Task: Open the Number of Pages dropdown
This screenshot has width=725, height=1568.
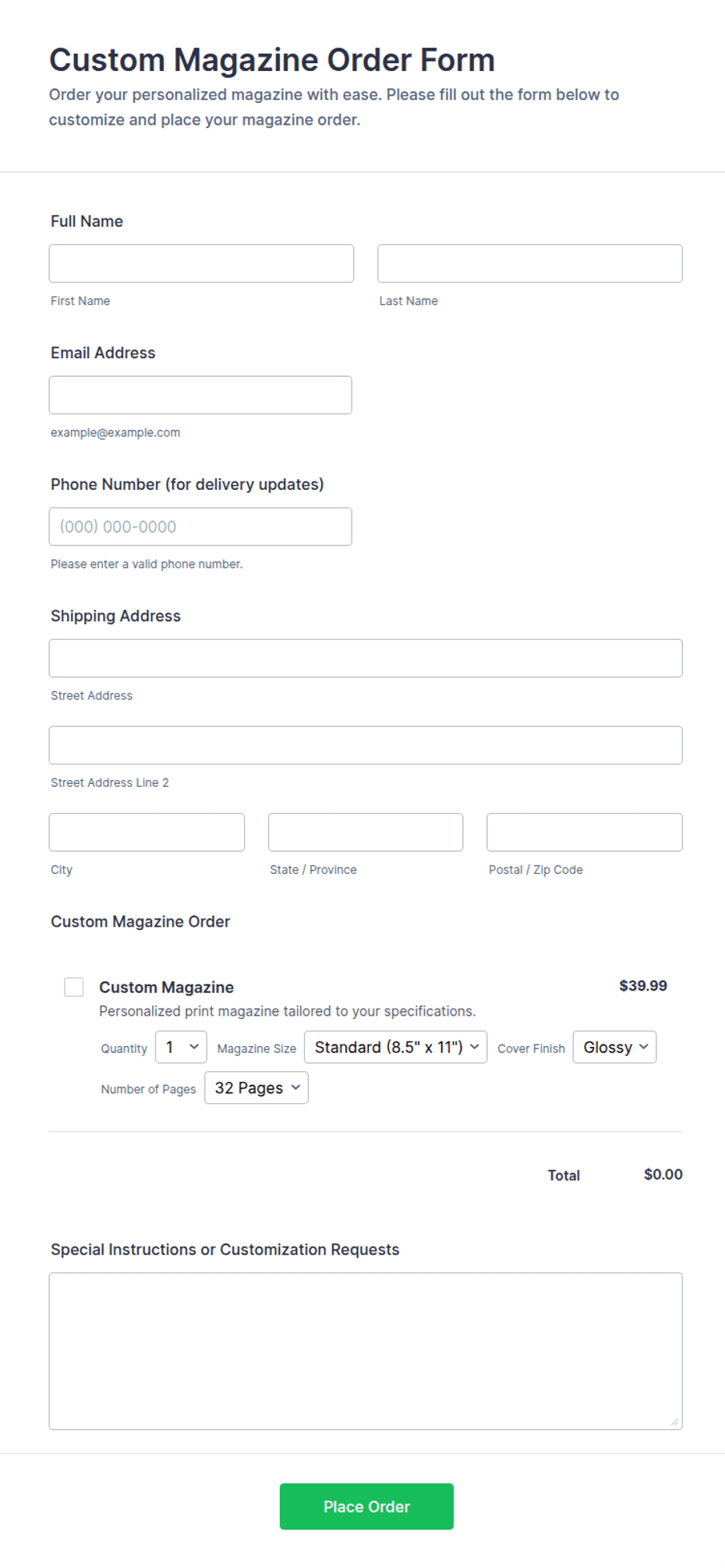Action: point(256,1087)
